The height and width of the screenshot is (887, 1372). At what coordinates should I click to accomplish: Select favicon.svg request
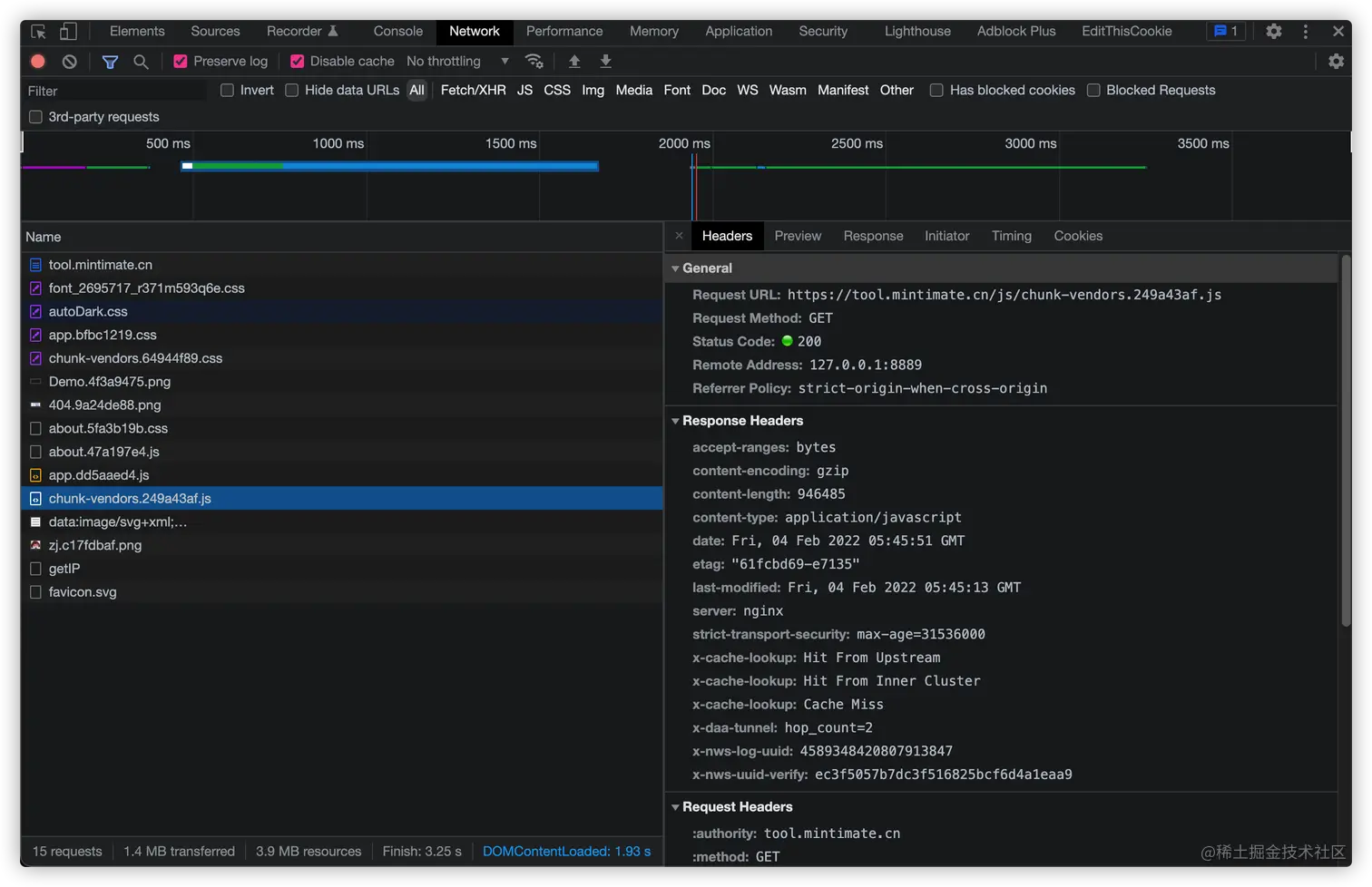tap(342, 592)
